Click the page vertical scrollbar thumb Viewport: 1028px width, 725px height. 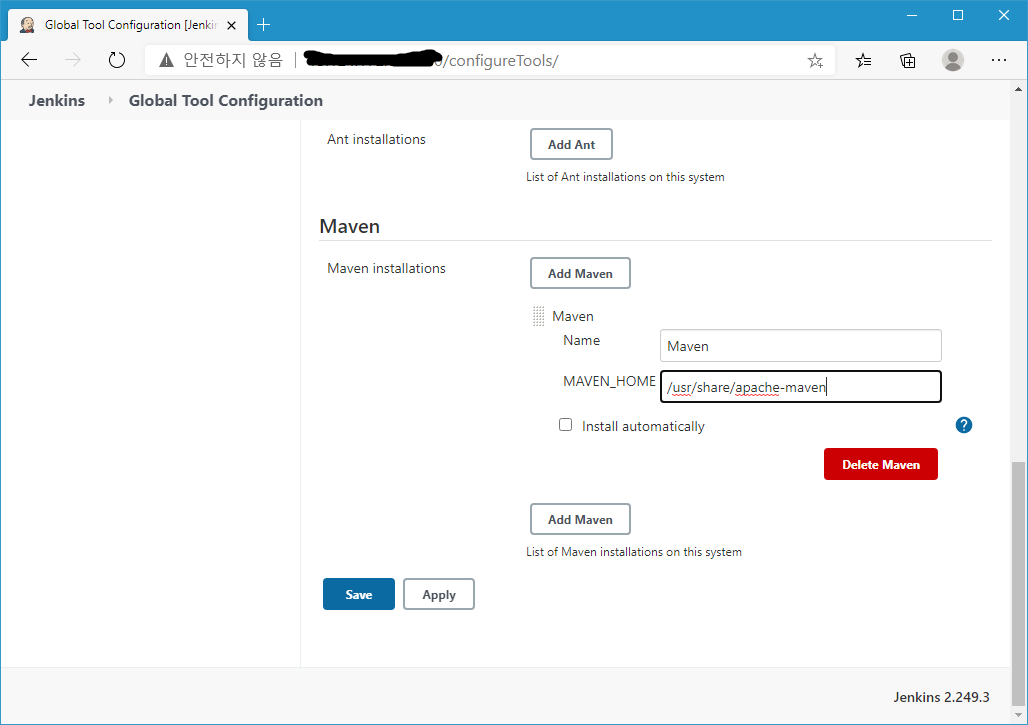(x=1018, y=582)
